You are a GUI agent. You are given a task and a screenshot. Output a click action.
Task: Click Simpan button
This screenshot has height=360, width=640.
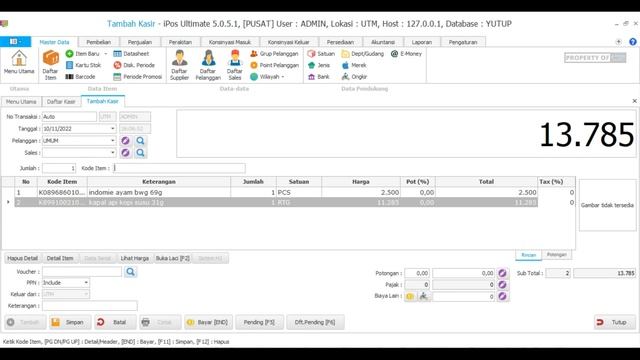69,322
